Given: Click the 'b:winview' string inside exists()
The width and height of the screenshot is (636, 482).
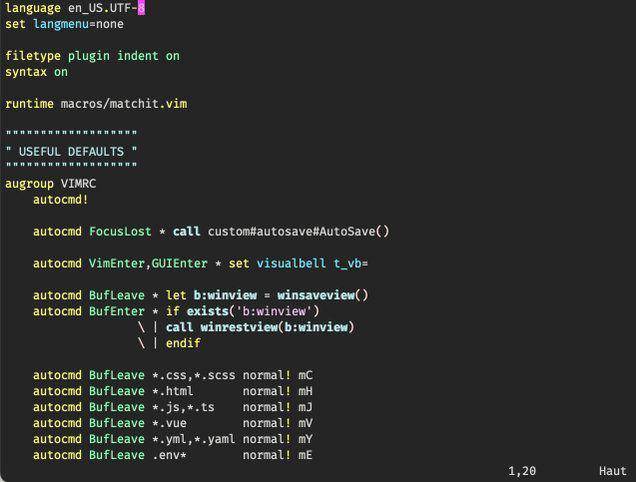Looking at the screenshot, I should (274, 312).
